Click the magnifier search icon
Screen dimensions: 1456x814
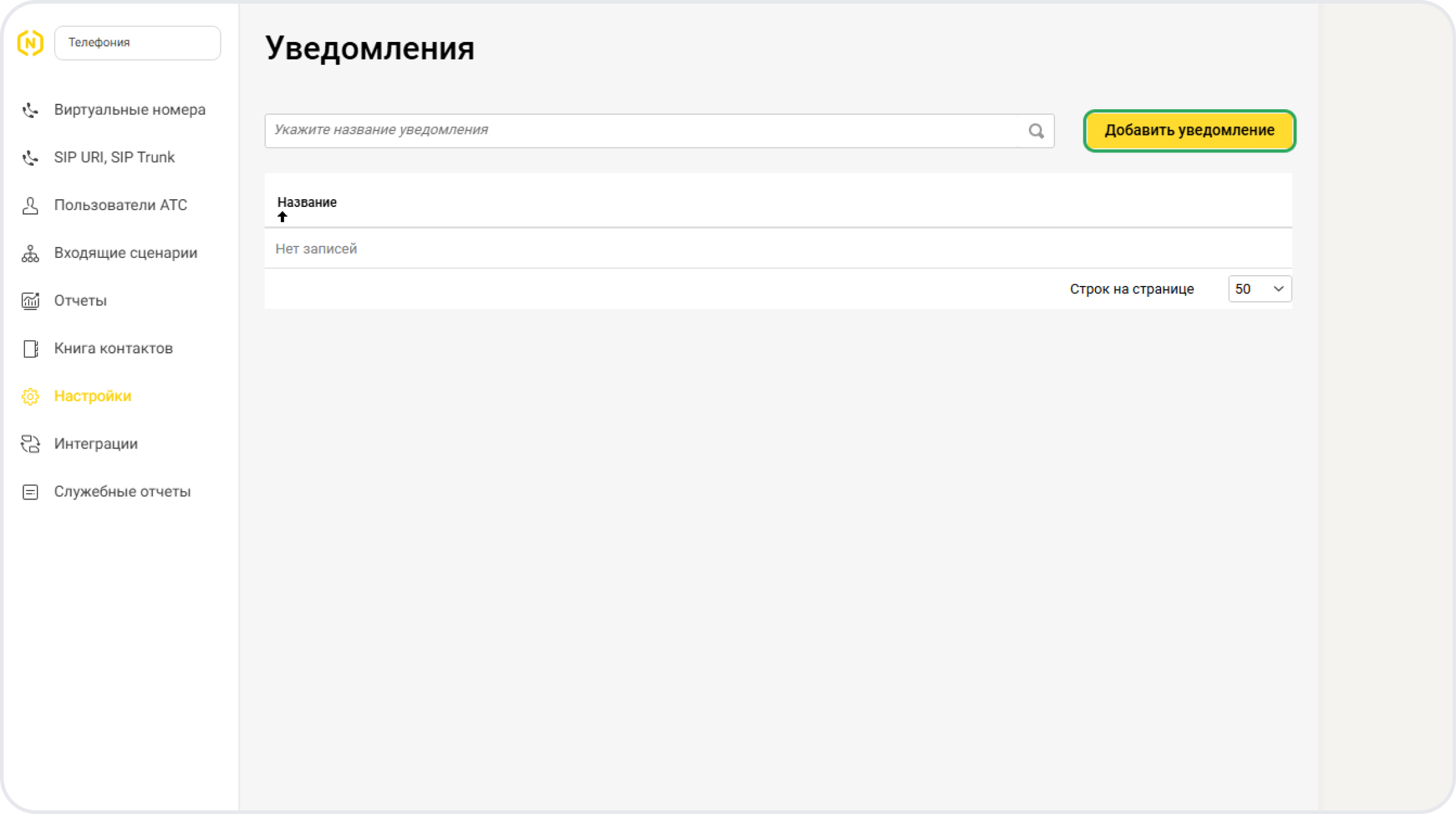point(1036,131)
